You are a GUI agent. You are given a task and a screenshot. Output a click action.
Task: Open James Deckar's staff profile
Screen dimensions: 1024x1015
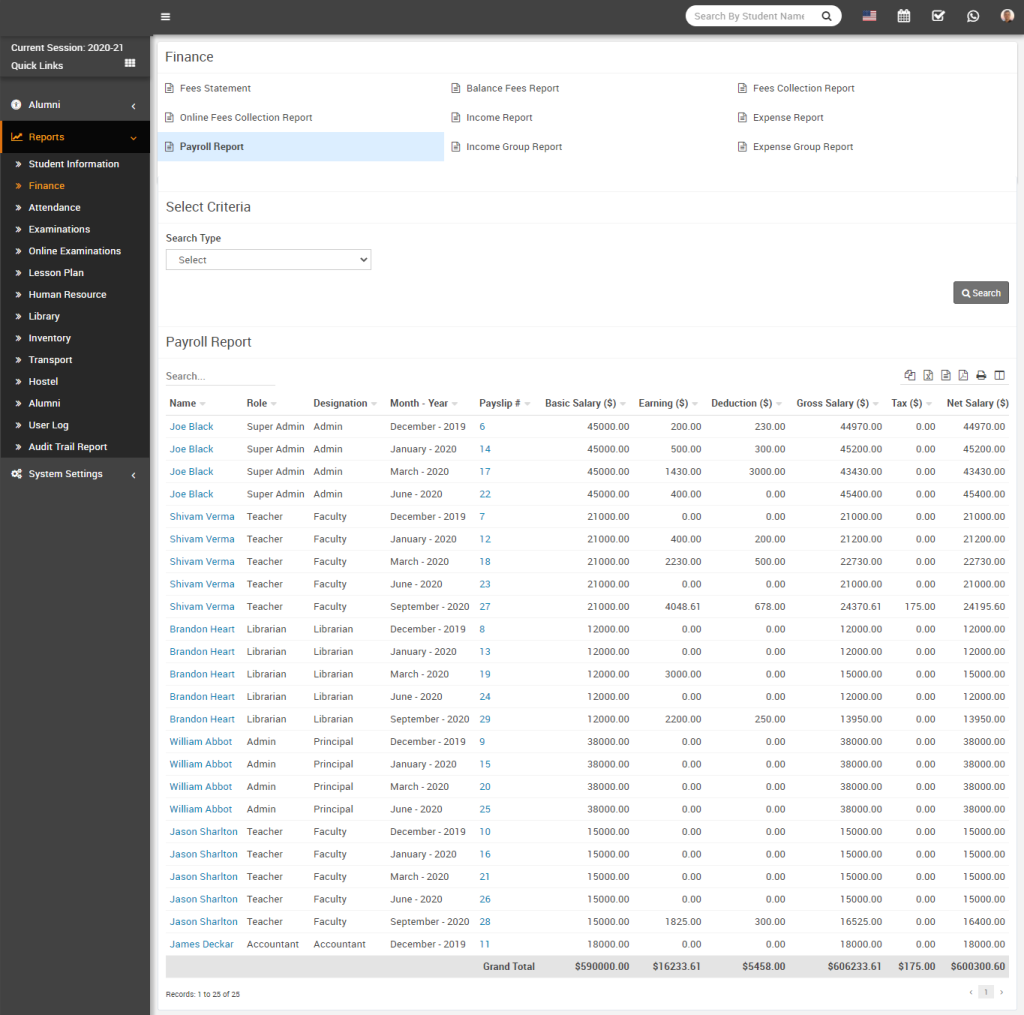tap(201, 944)
